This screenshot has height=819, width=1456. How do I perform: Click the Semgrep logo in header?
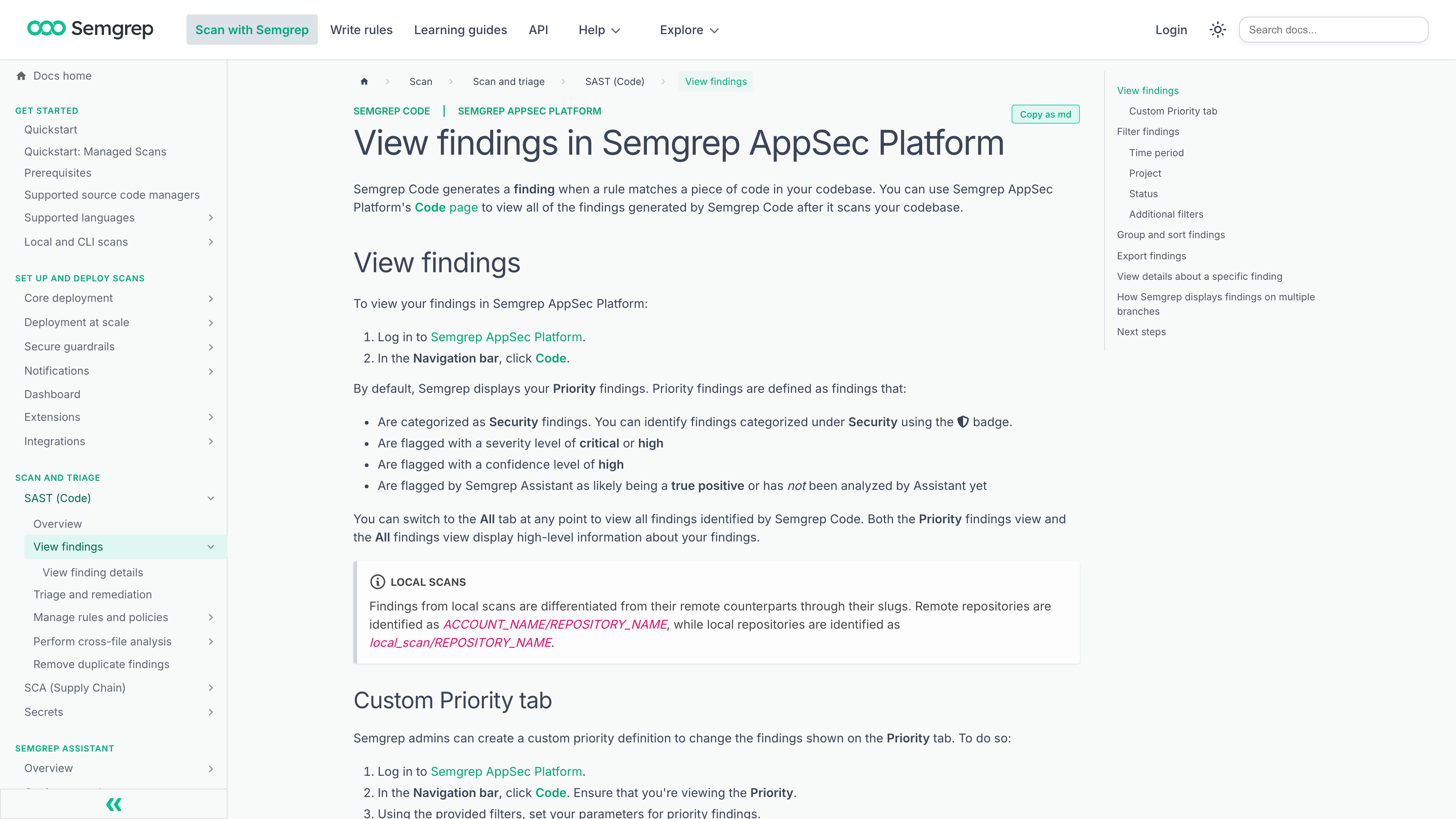91,29
